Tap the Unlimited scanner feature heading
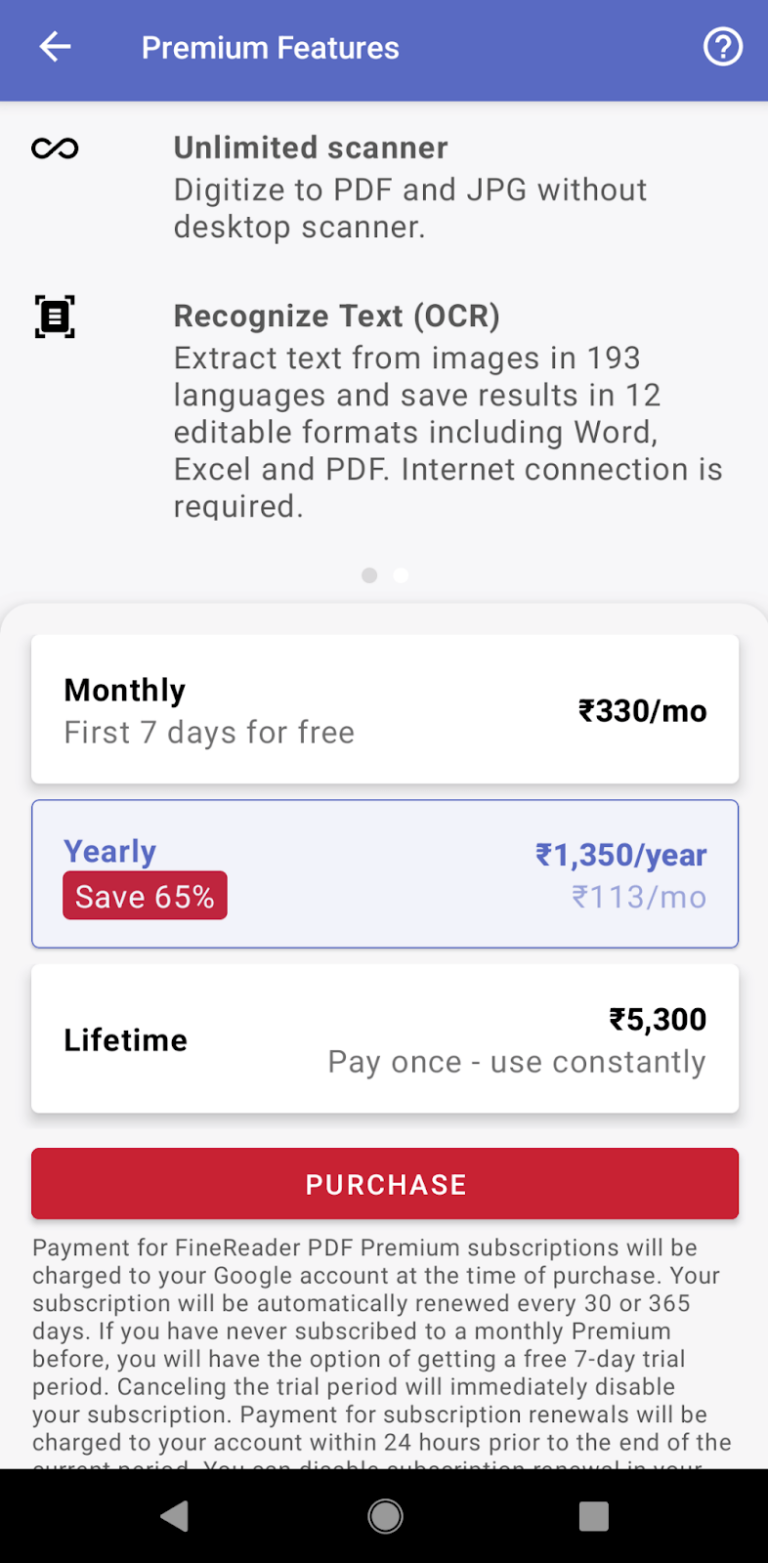Screen dimensions: 768x1563 310,148
